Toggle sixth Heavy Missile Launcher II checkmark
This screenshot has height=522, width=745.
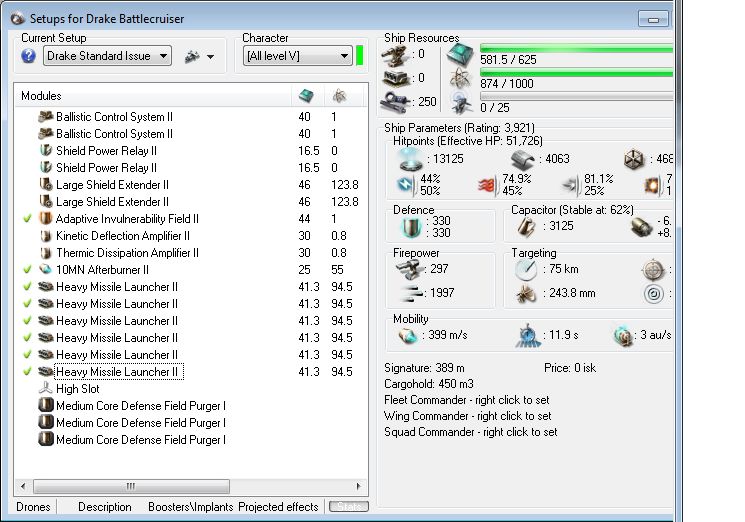pos(28,371)
